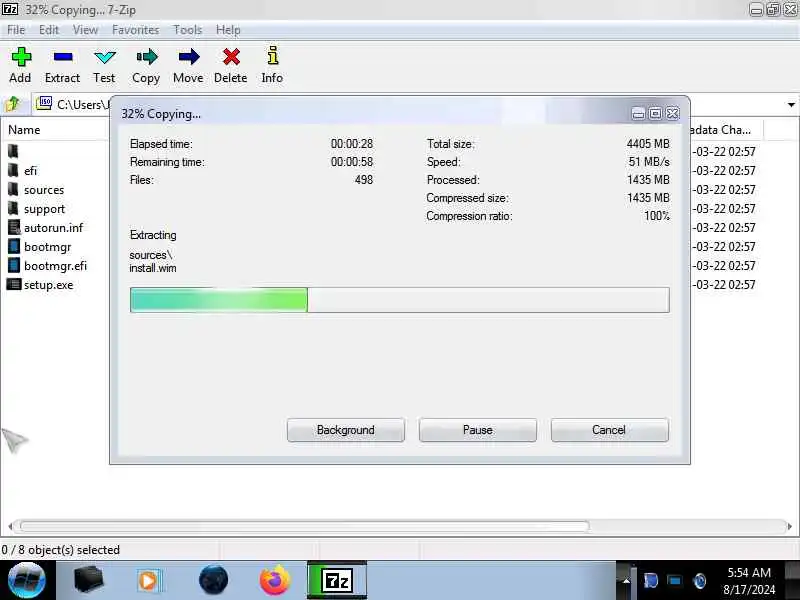Click the elapsed time 00:00:28 value

(352, 144)
